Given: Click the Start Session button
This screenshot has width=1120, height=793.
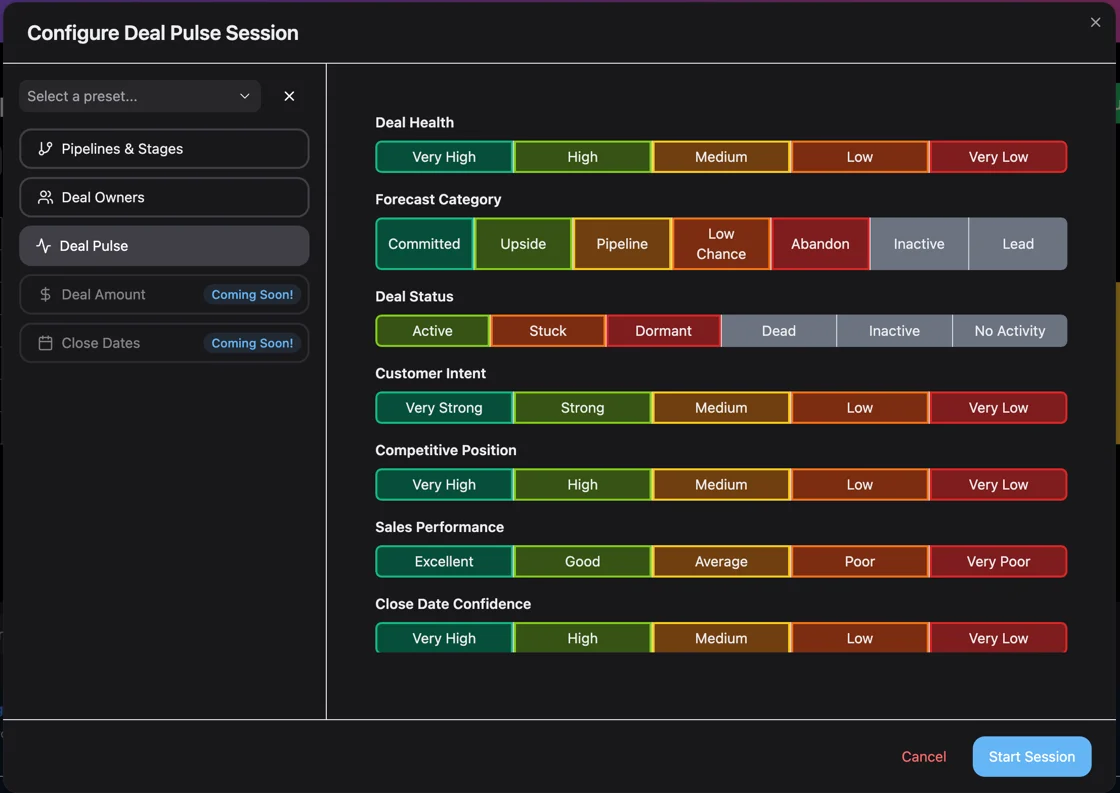Looking at the screenshot, I should [x=1031, y=757].
